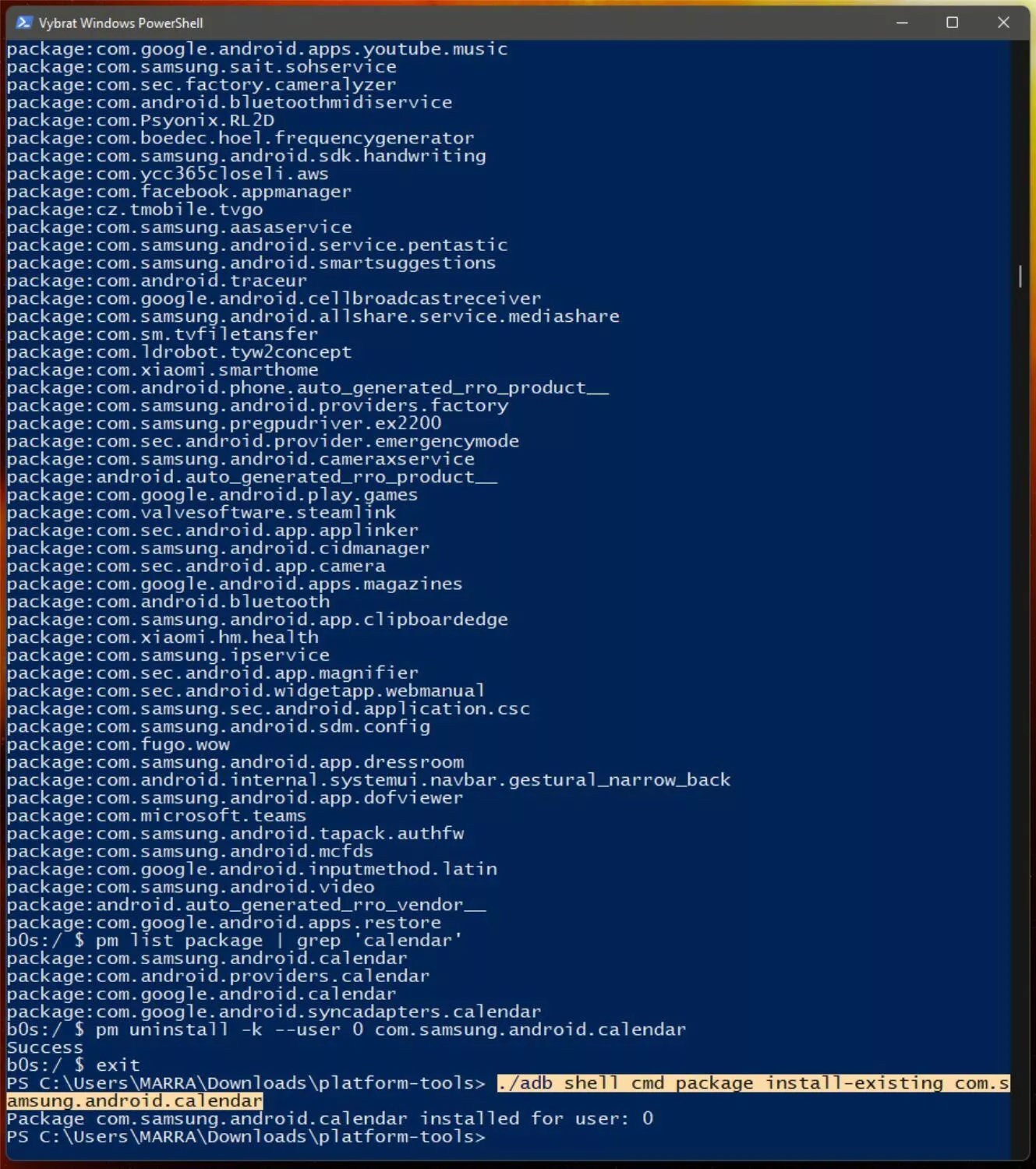Screen dimensions: 1036x1169
Task: Click the gestural_narrow_back navbar package line
Action: pos(369,782)
